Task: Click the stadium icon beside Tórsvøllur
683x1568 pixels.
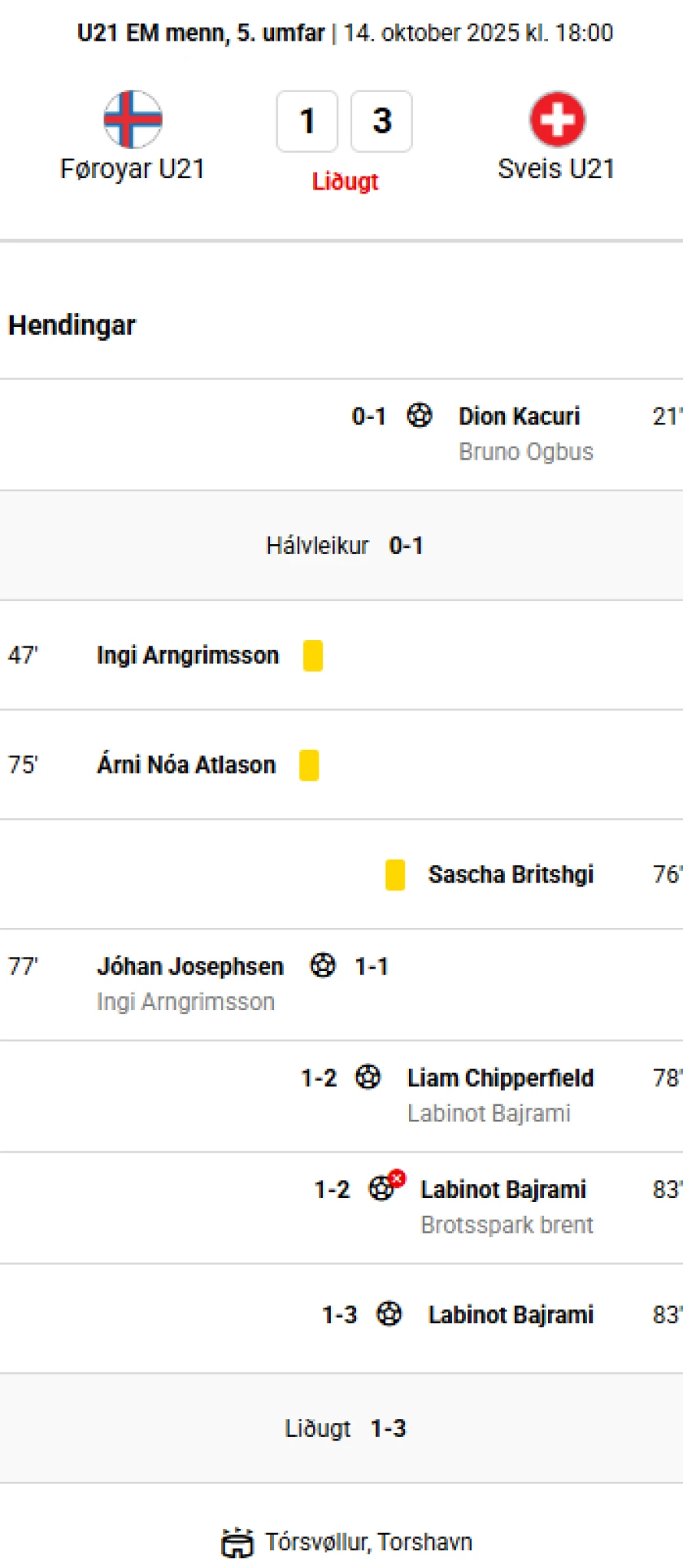Action: tap(237, 1542)
